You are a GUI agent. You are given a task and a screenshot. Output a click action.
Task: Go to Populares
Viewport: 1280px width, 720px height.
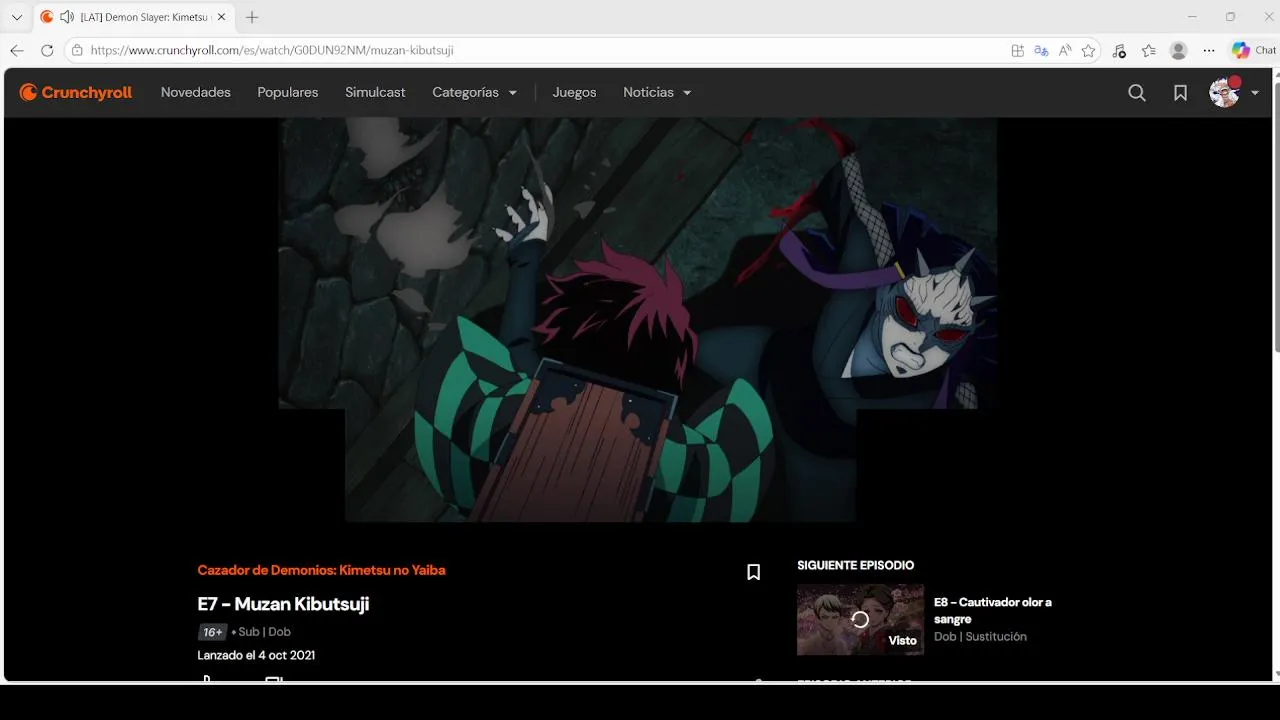[288, 93]
